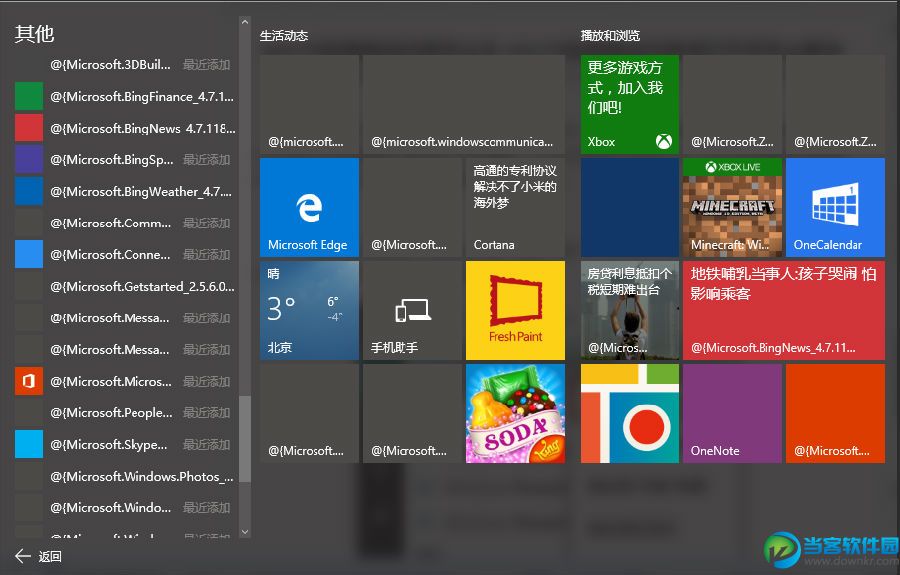Open @{Microsoft... tile beside Microsoft Edge
Image resolution: width=900 pixels, height=575 pixels.
point(413,207)
